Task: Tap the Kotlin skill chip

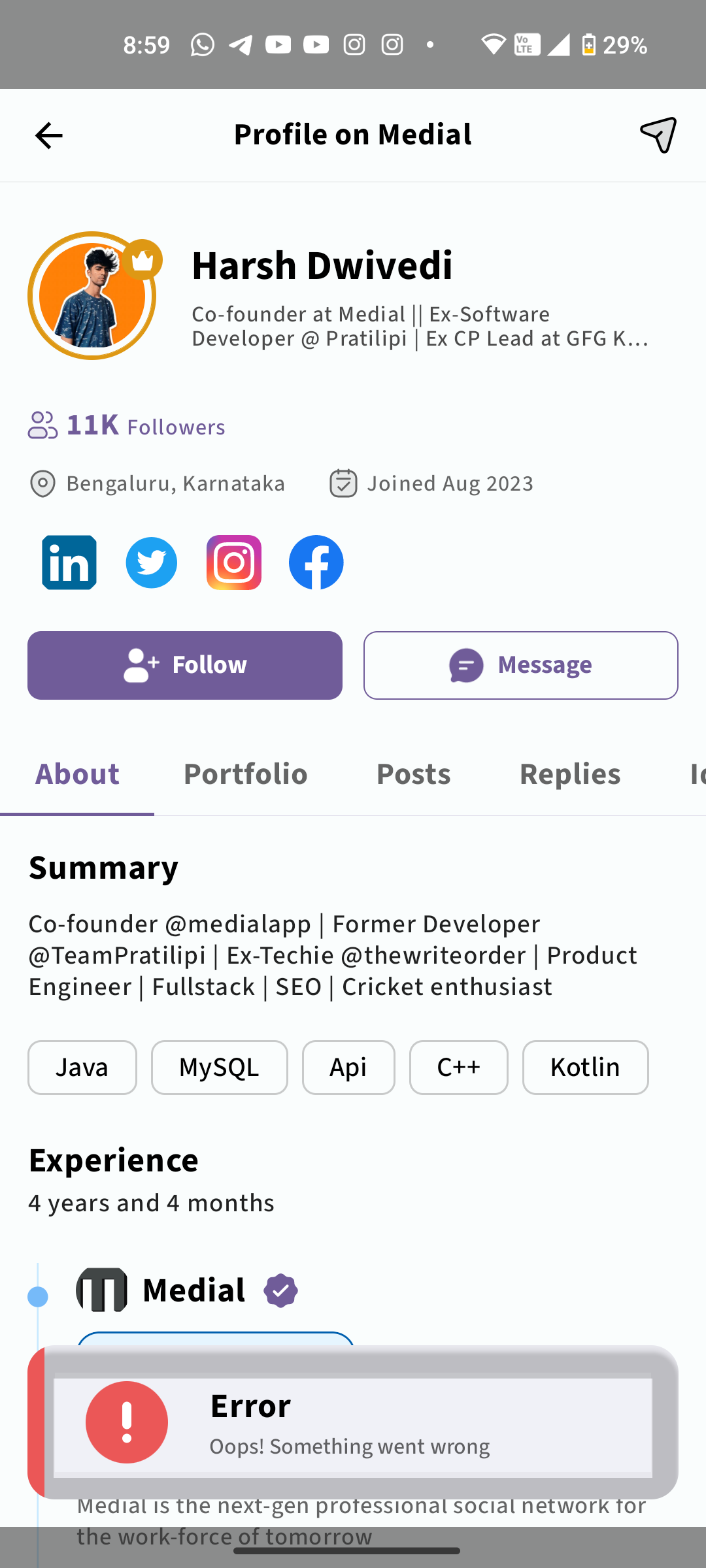Action: pyautogui.click(x=586, y=1068)
